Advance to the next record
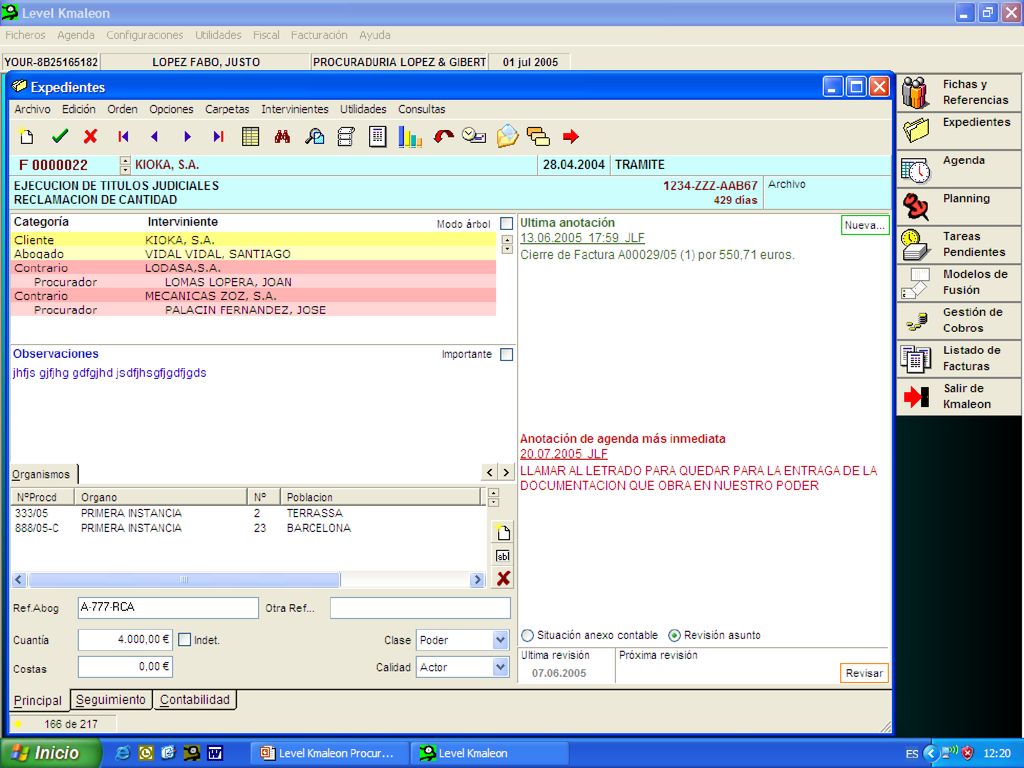This screenshot has height=768, width=1024. pos(187,136)
